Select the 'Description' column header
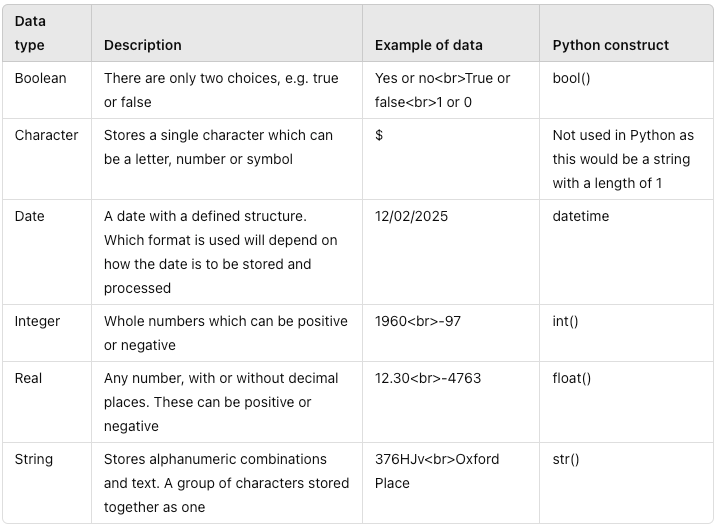The image size is (717, 526). coord(143,45)
